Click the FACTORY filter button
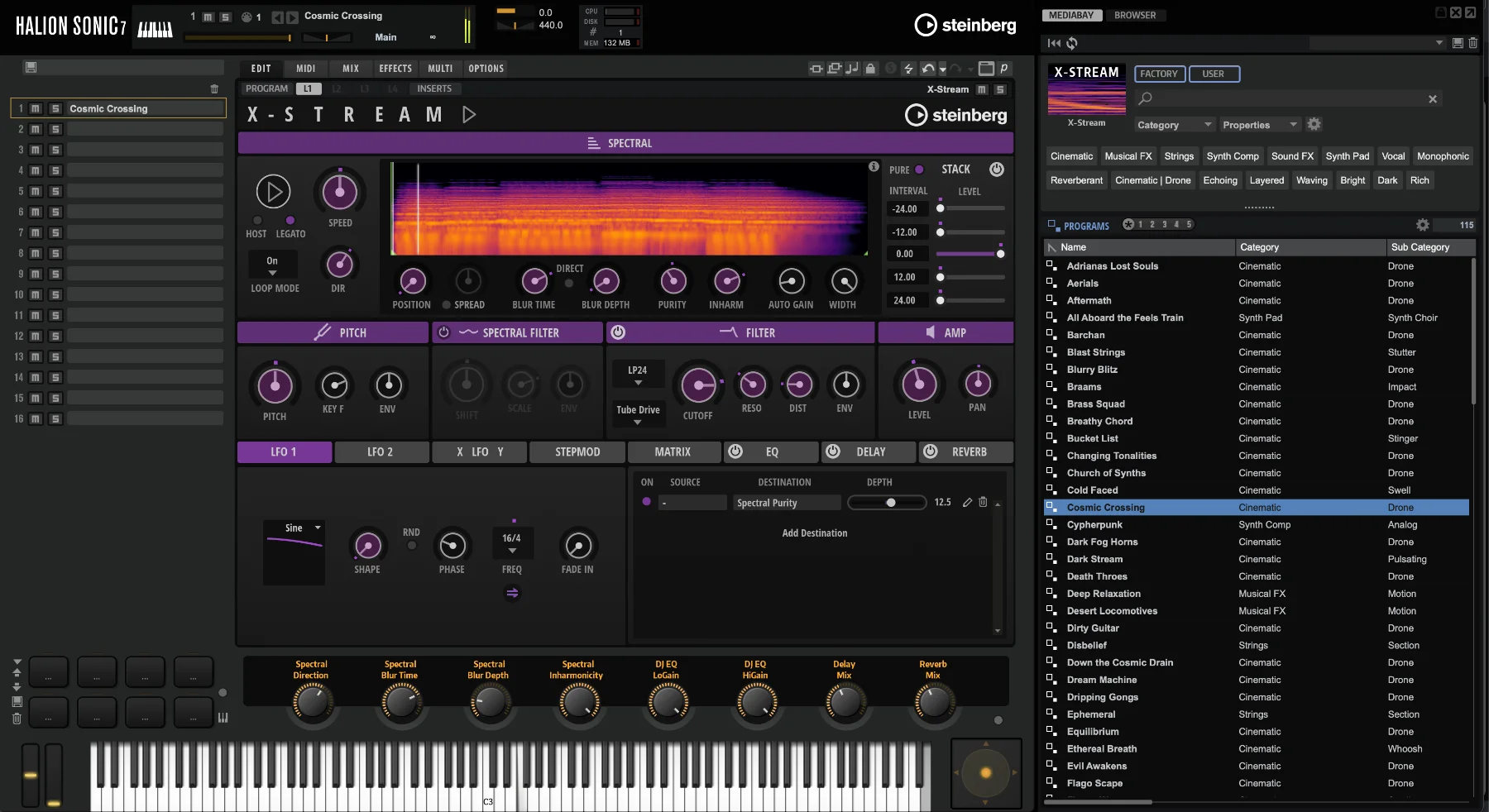The width and height of the screenshot is (1489, 812). pyautogui.click(x=1159, y=74)
